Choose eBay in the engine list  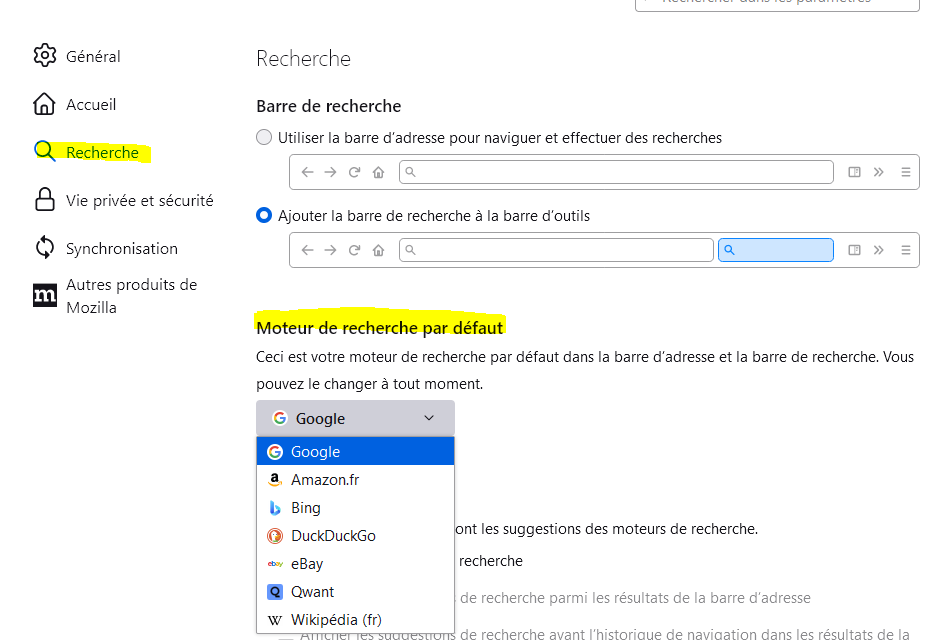355,563
